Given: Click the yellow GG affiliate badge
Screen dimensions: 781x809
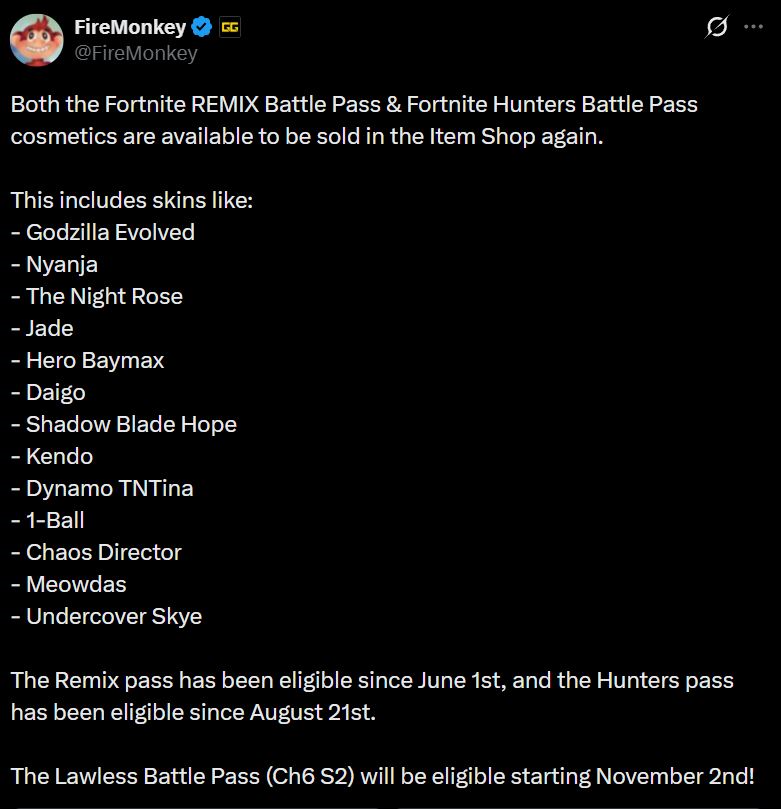Looking at the screenshot, I should tap(230, 27).
